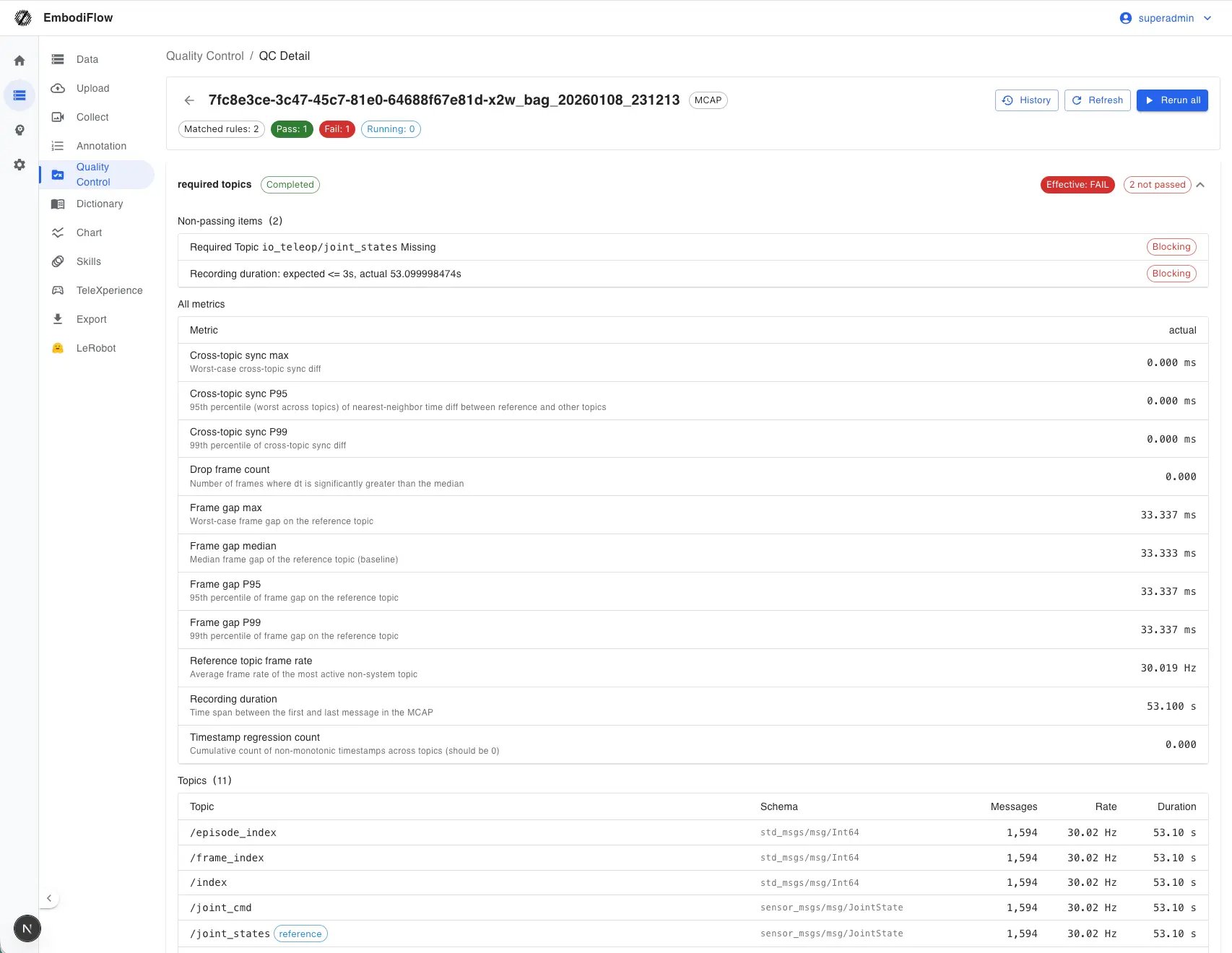This screenshot has width=1232, height=953.
Task: Collapse the required topics section chevron
Action: click(1200, 185)
